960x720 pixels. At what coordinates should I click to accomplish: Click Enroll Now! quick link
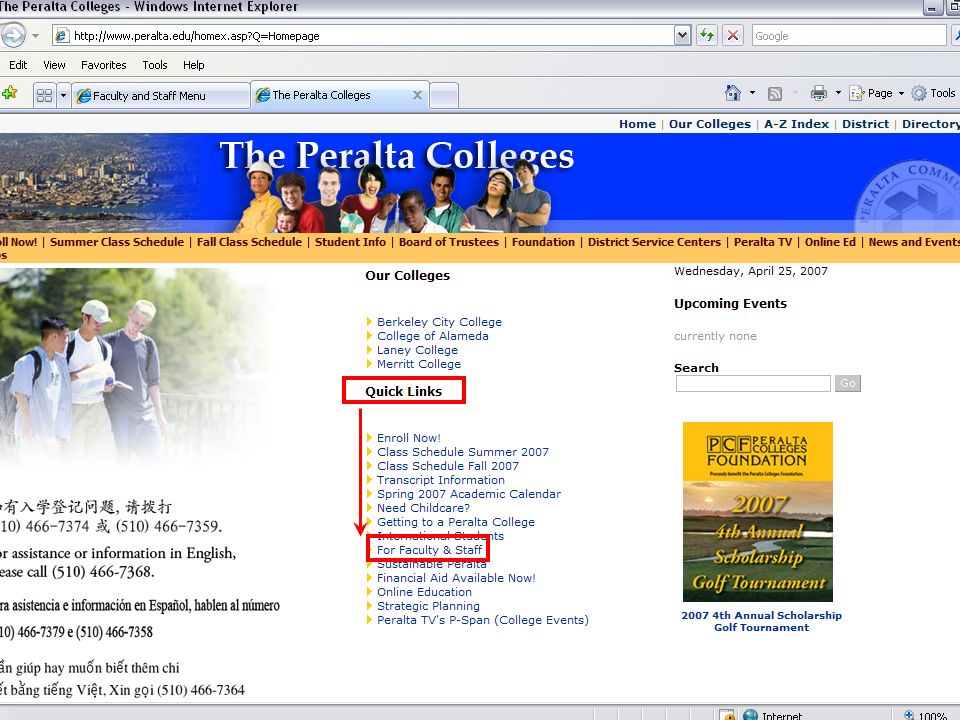coord(408,438)
